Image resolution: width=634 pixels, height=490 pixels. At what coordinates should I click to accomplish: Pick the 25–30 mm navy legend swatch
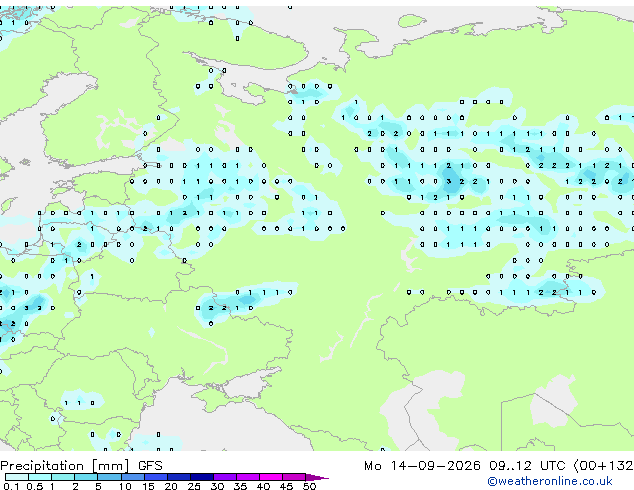click(x=202, y=477)
